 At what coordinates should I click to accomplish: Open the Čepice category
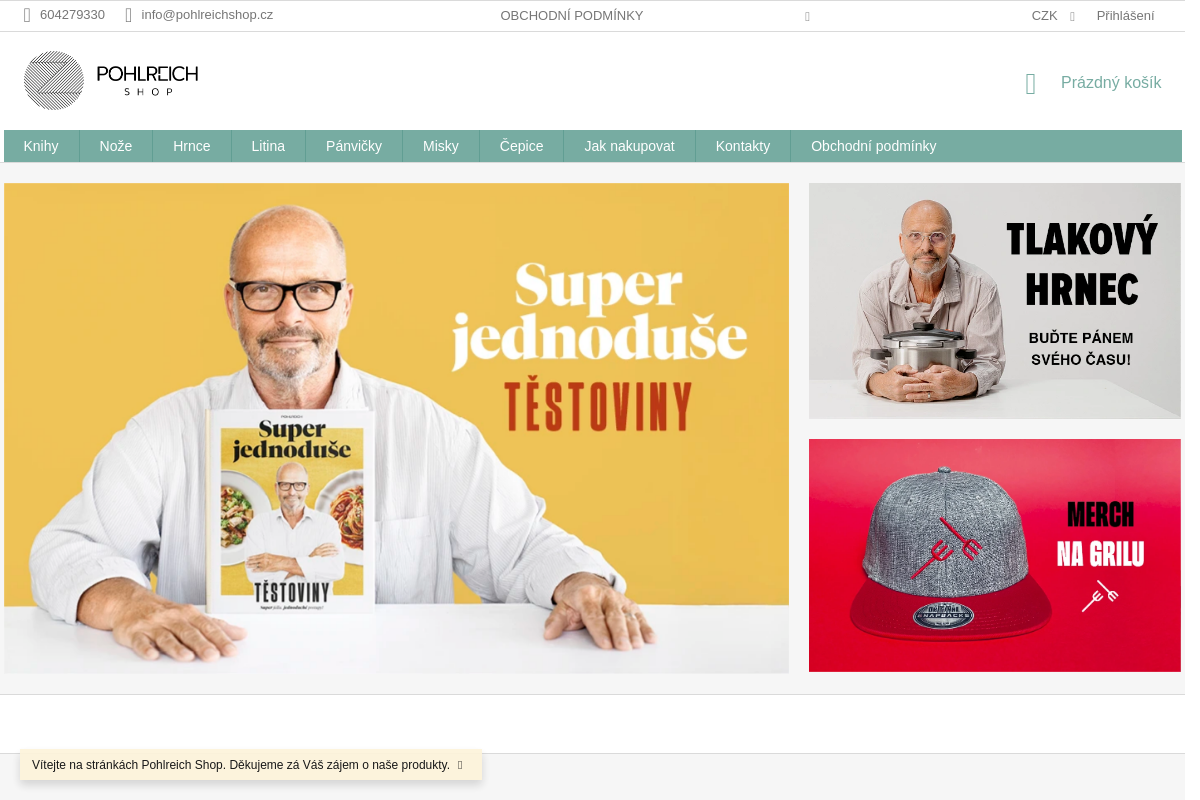tap(522, 146)
